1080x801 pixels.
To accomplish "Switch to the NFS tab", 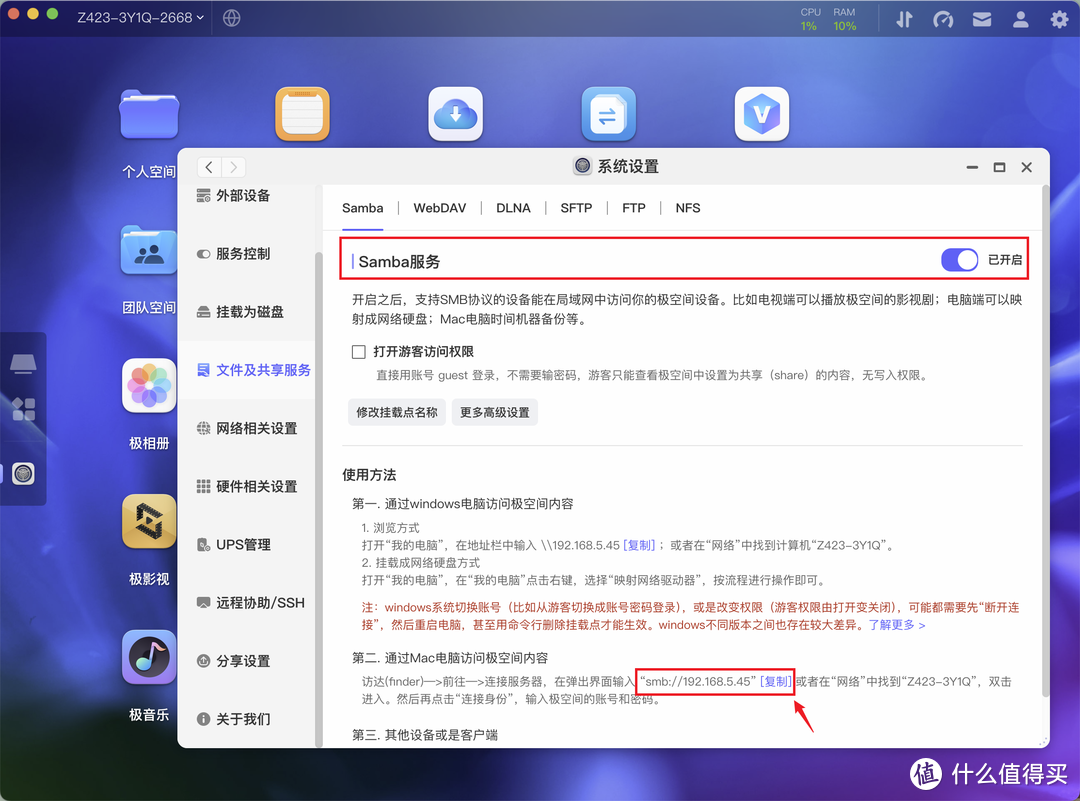I will tap(687, 208).
